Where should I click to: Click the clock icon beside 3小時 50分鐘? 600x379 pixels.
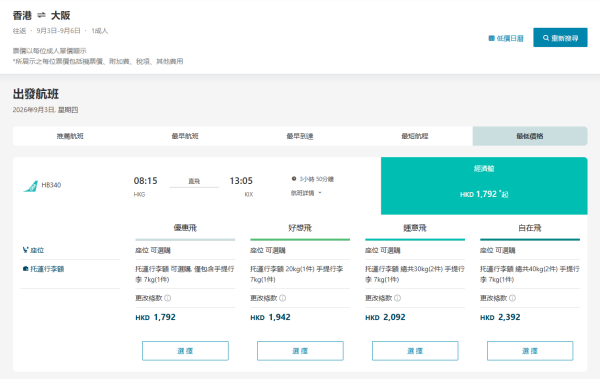pyautogui.click(x=294, y=179)
